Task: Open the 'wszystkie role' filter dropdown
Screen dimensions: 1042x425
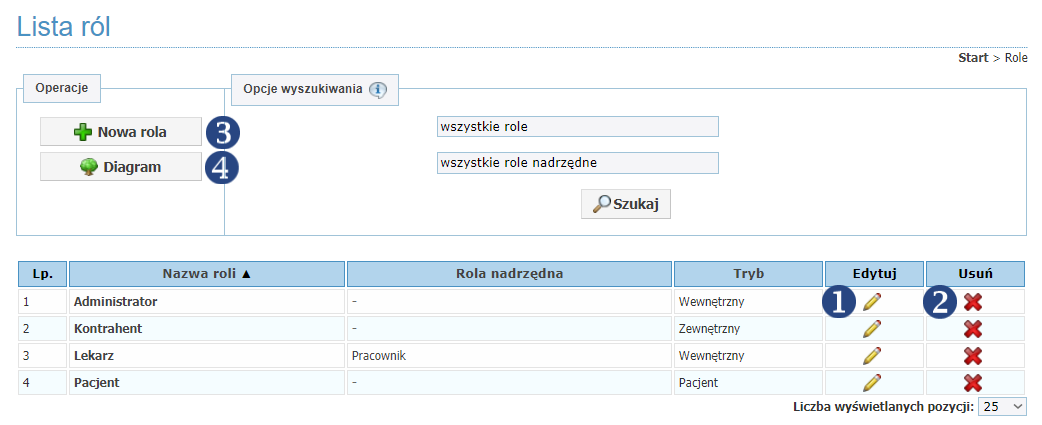Action: [x=577, y=126]
